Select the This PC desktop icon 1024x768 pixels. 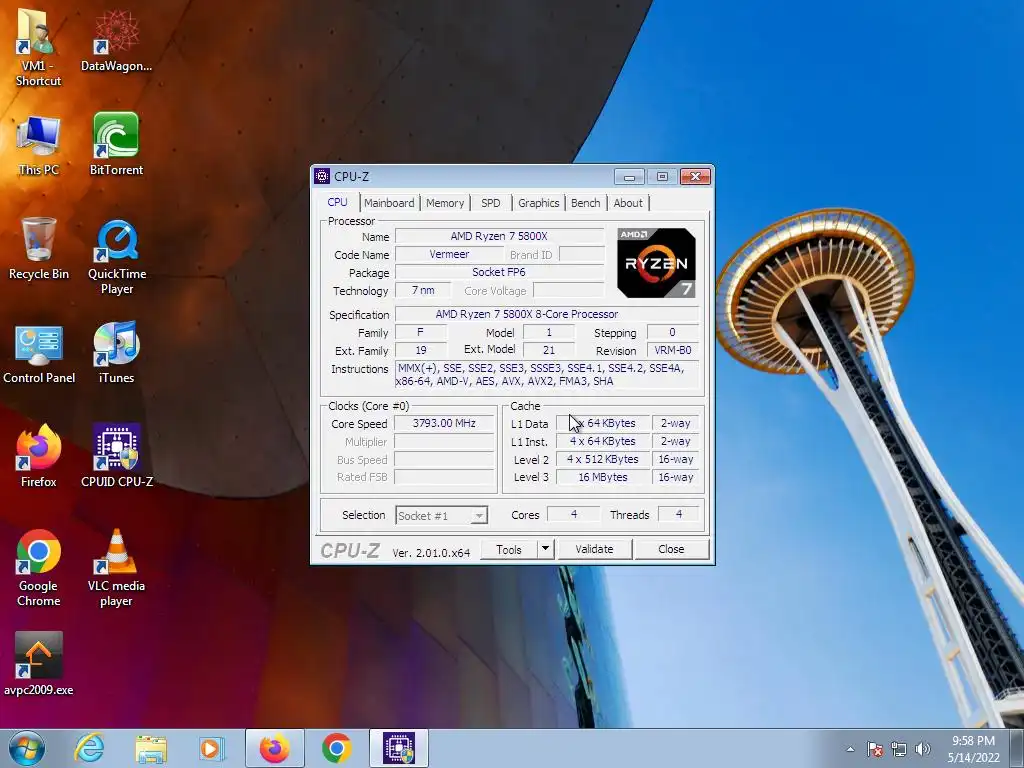pyautogui.click(x=38, y=145)
